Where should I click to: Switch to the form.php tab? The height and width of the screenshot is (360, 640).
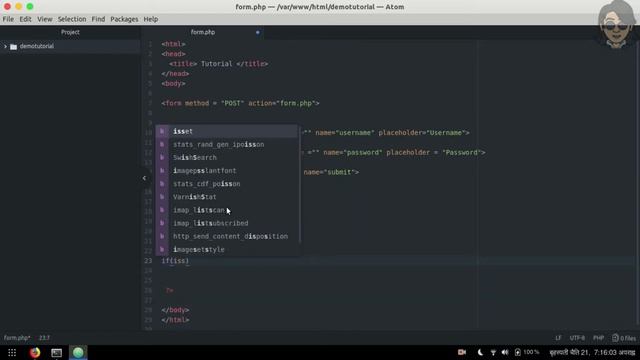click(203, 32)
